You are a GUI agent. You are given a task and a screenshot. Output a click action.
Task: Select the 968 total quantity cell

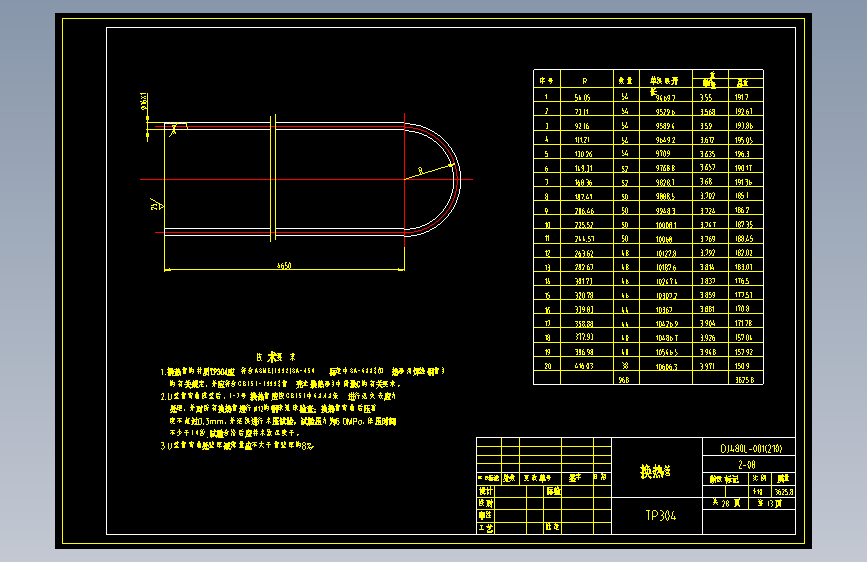[x=624, y=379]
